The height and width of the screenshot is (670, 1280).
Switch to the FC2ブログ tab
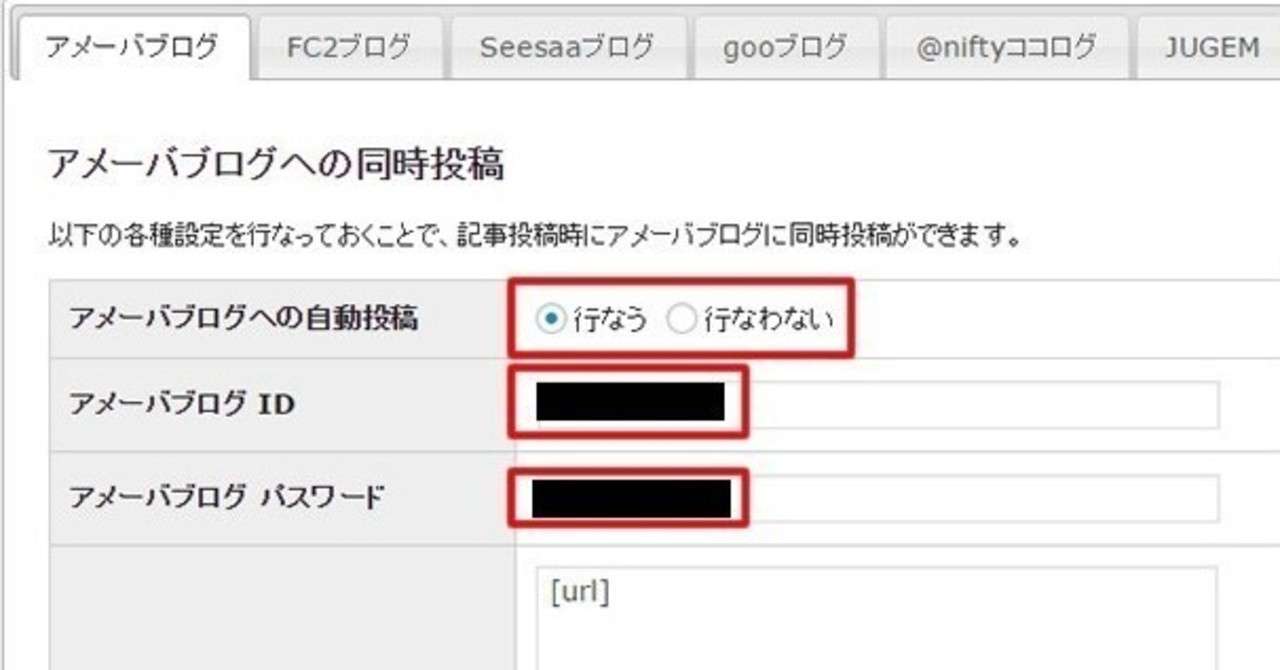coord(348,46)
